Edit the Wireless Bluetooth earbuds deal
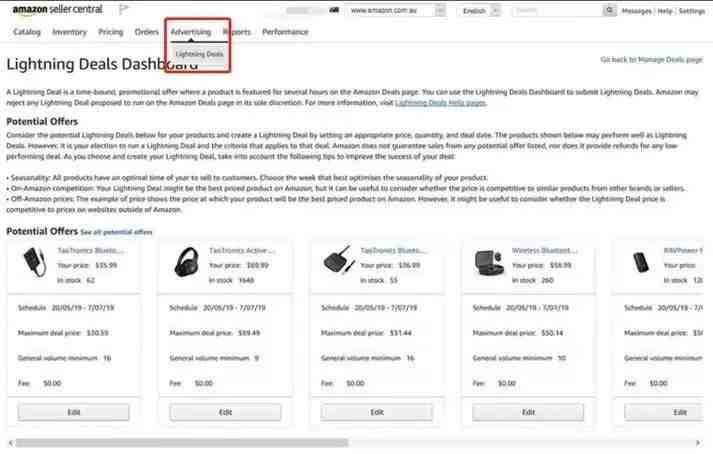713x454 pixels. click(x=528, y=412)
